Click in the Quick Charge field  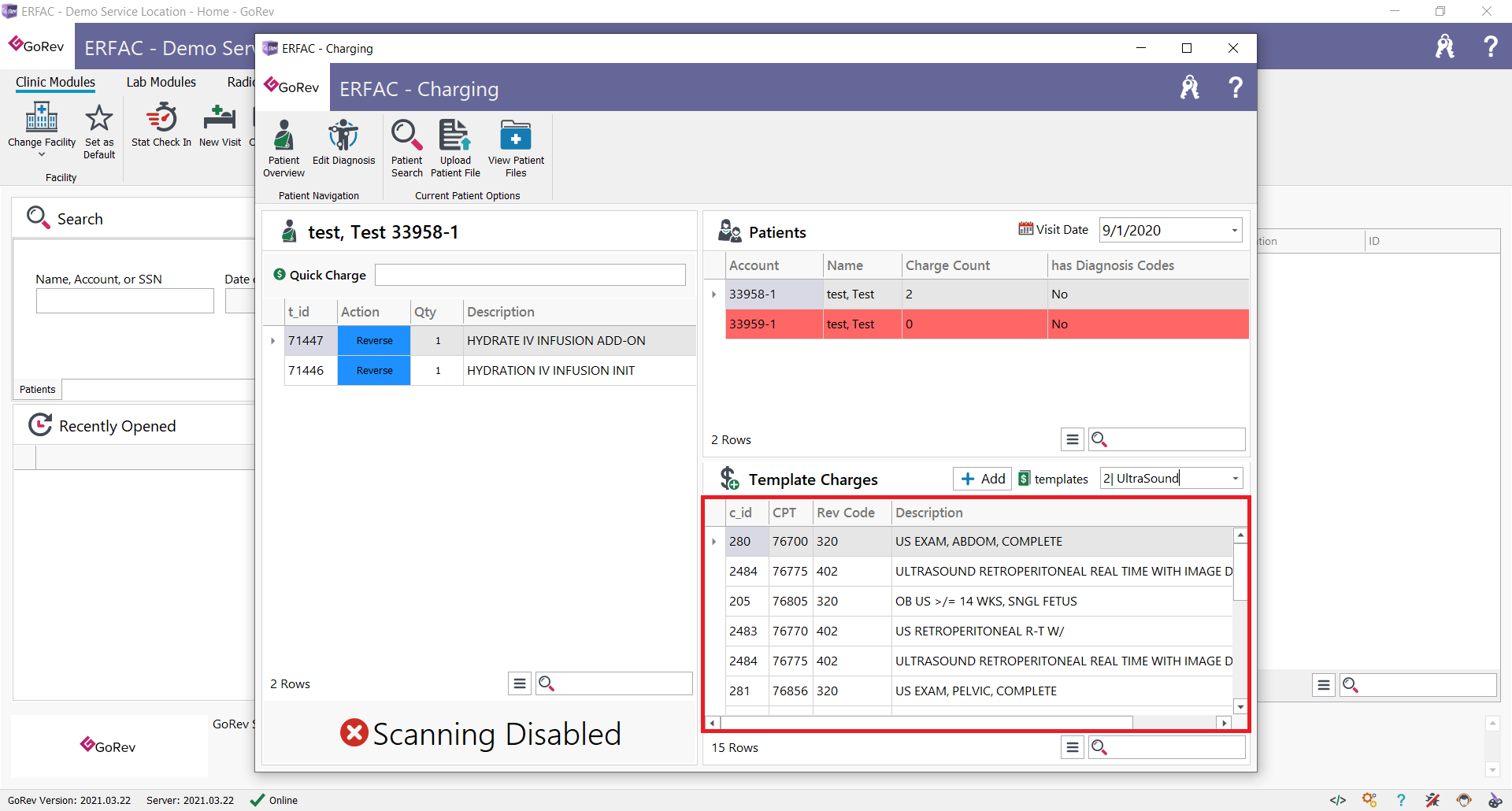coord(530,275)
